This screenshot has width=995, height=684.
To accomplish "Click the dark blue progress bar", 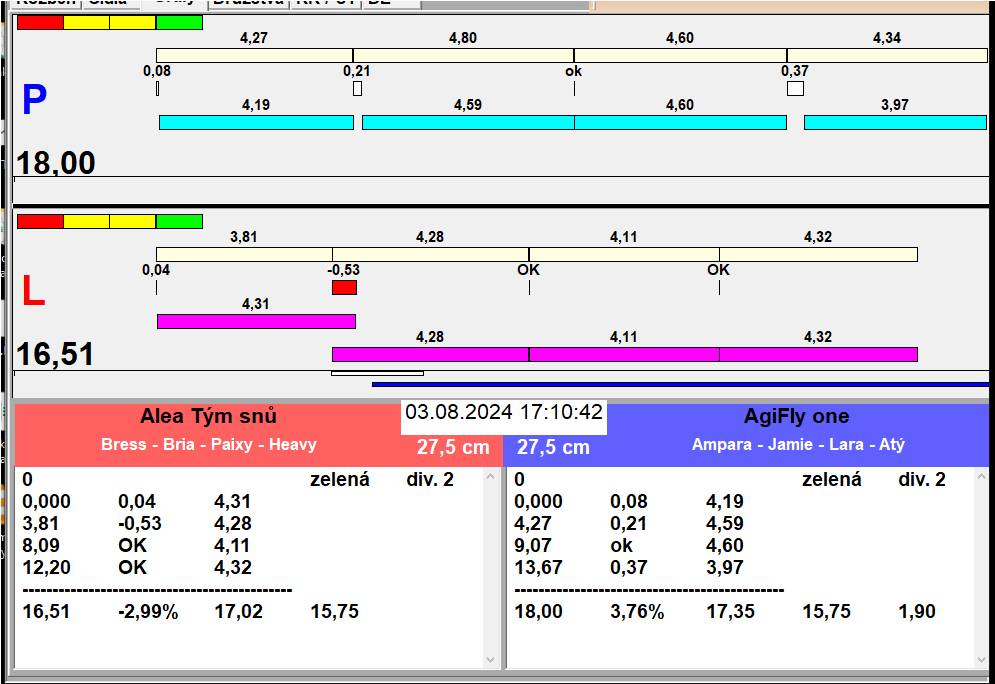I will [x=680, y=384].
